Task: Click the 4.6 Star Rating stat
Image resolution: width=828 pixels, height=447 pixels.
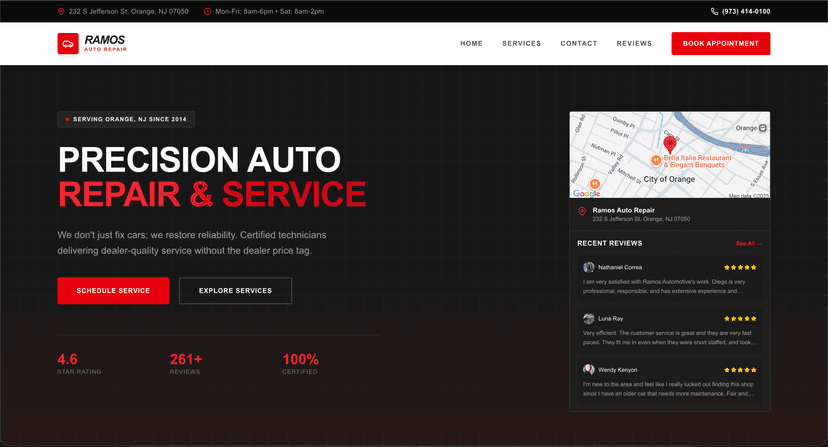Action: [79, 364]
